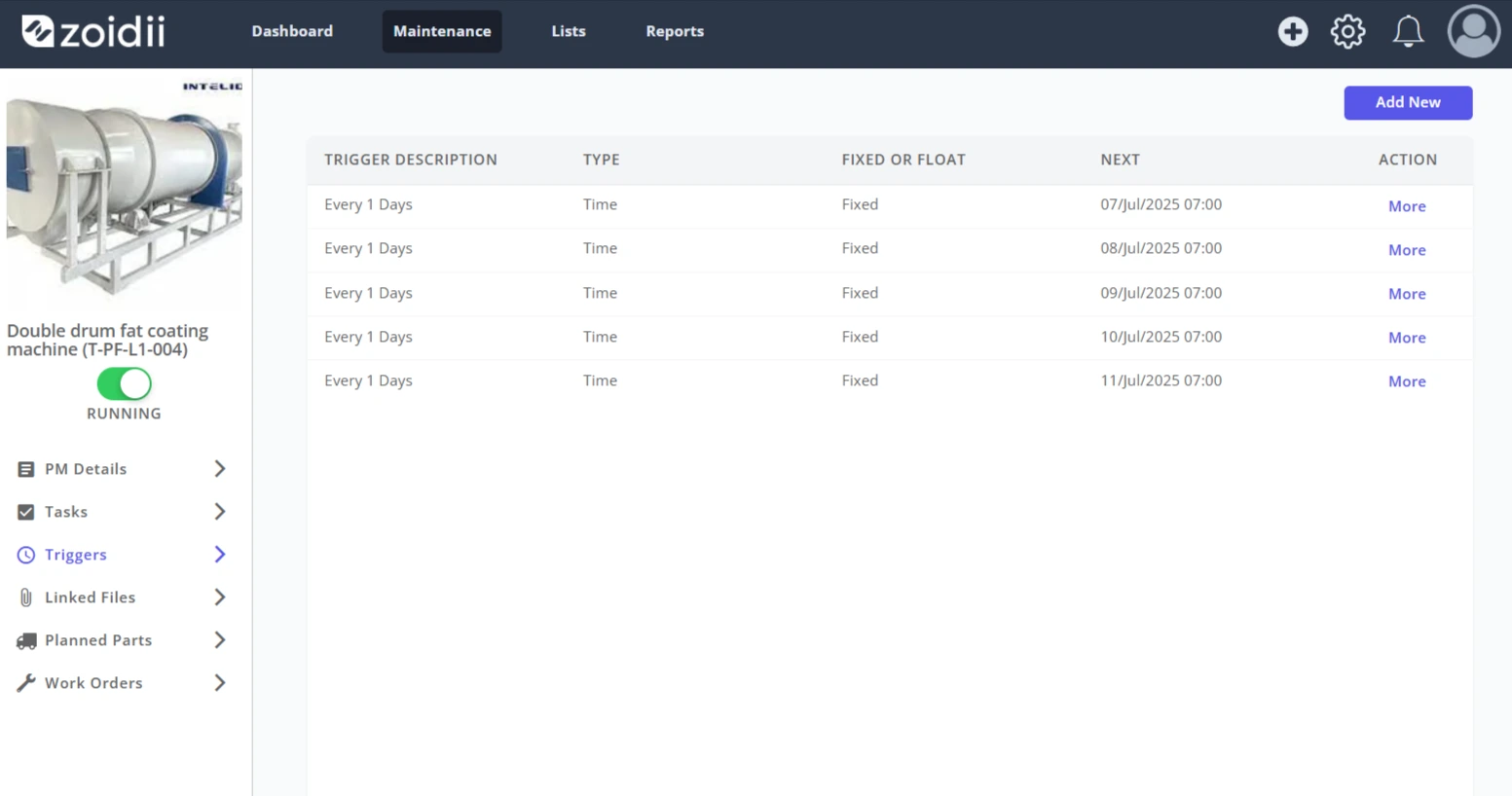Click More for the 07/Jul/2025 trigger
Screen dimensions: 1512x796
point(1407,206)
